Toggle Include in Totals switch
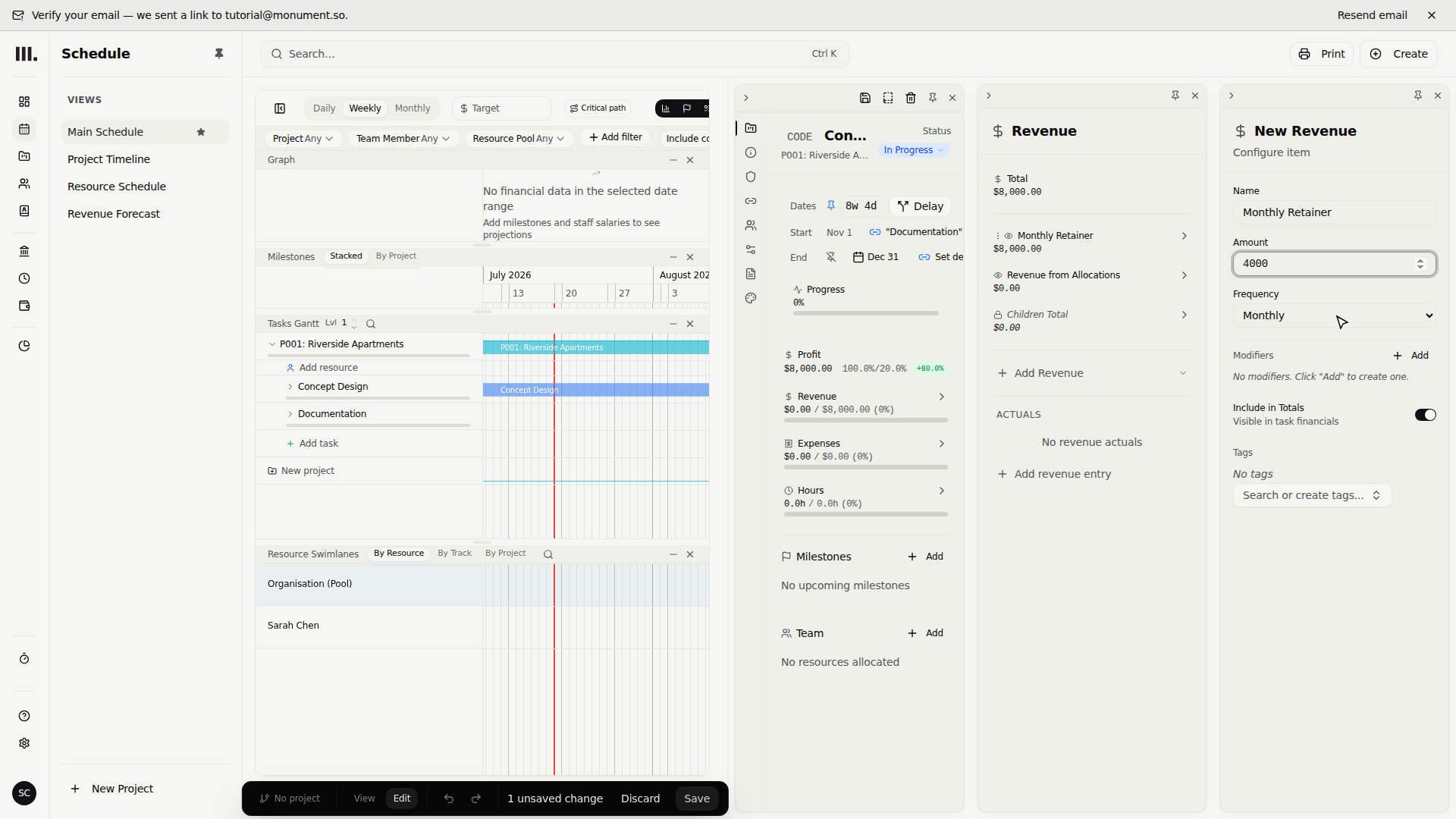 point(1426,415)
